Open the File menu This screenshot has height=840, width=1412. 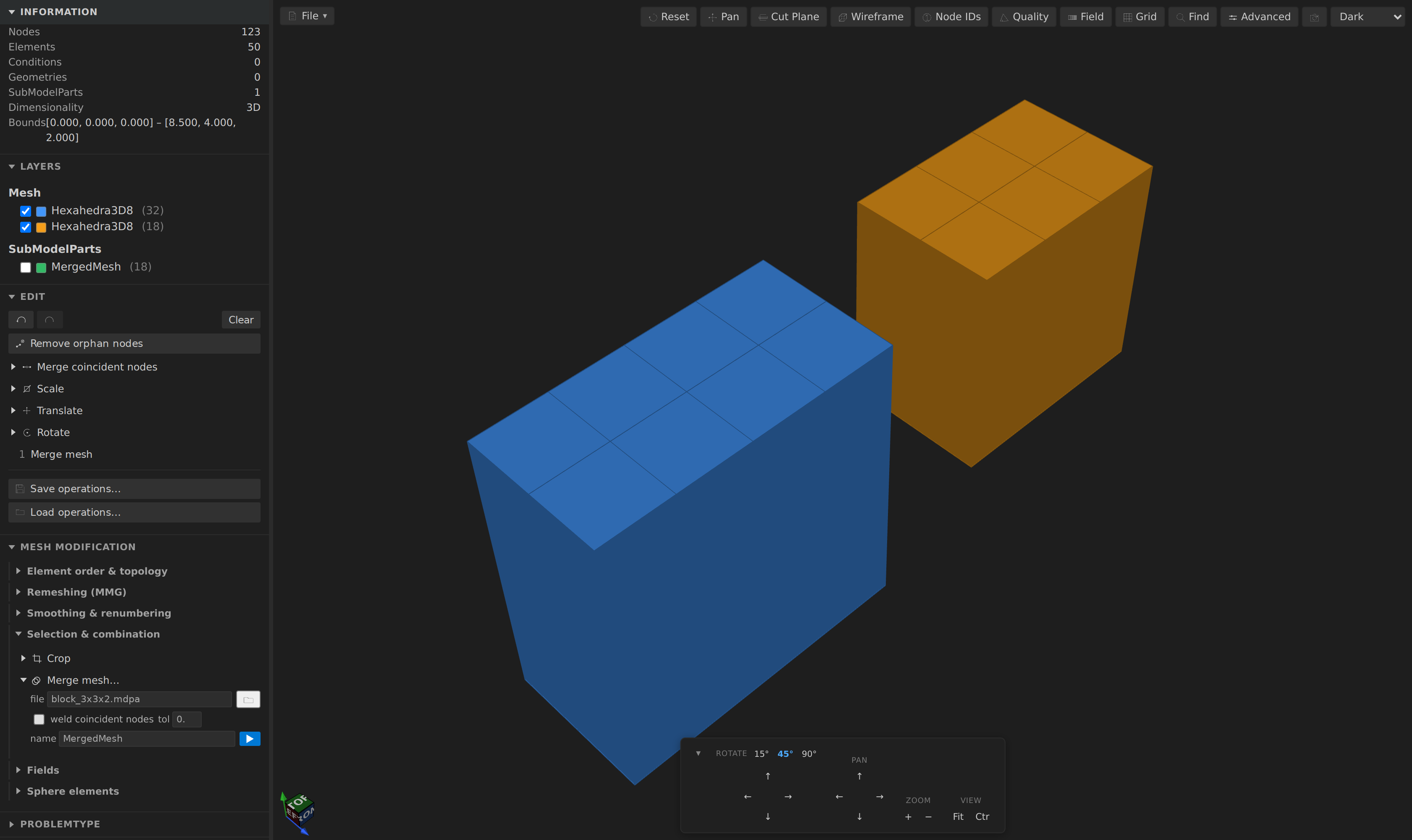click(307, 16)
